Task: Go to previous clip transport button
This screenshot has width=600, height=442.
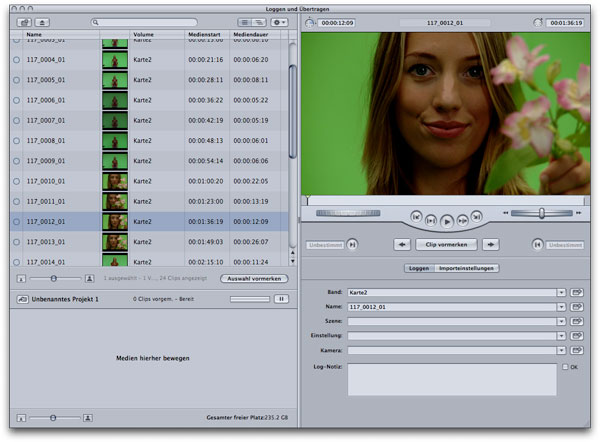Action: pos(416,217)
